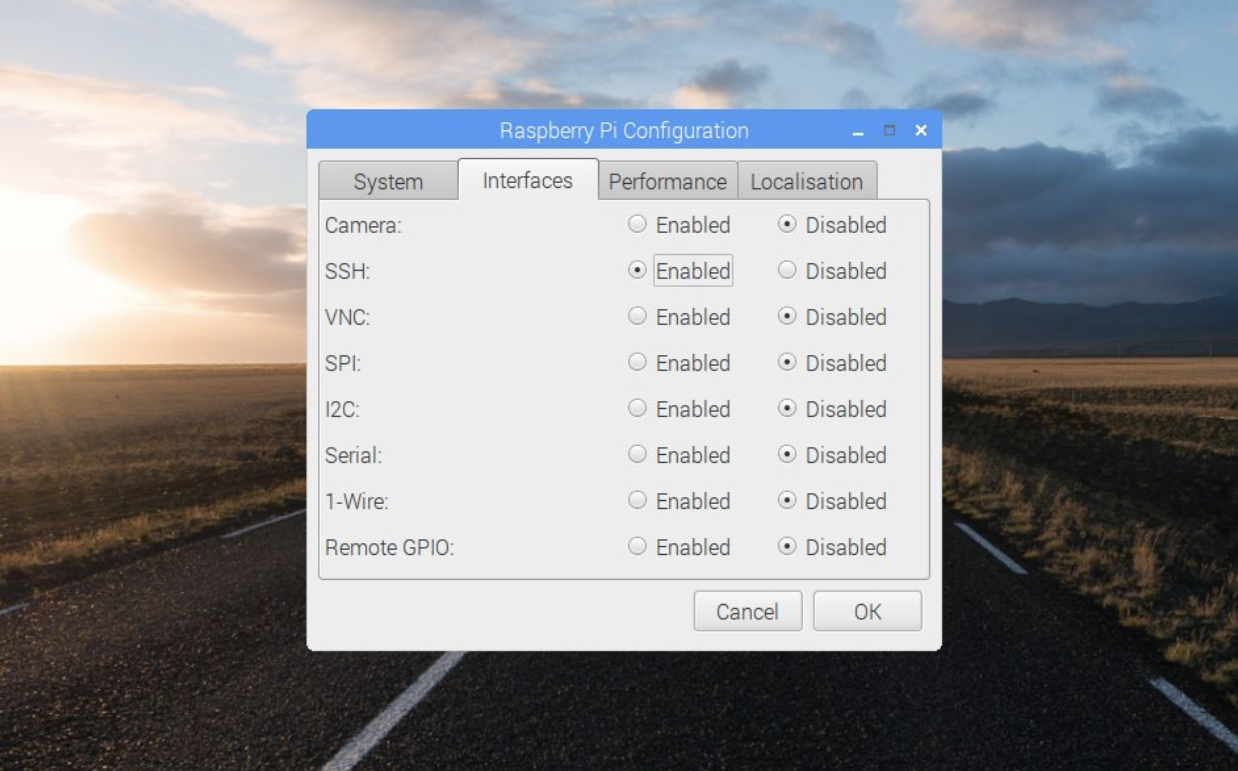The width and height of the screenshot is (1238, 771).
Task: Select Disabled for 1-Wire
Action: click(832, 501)
